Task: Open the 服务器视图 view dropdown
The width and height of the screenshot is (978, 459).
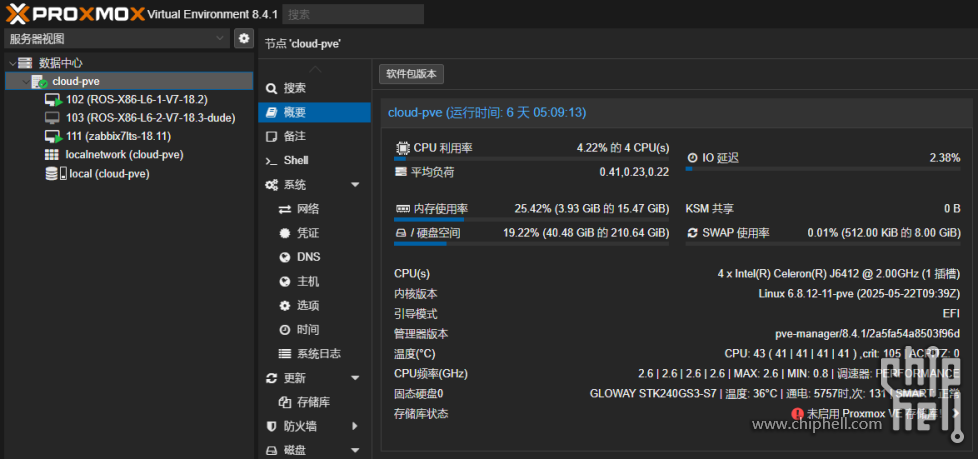Action: [117, 39]
